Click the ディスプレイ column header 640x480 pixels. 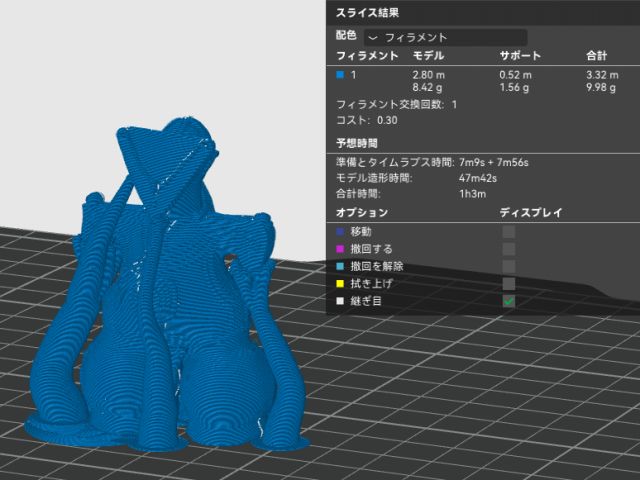pyautogui.click(x=531, y=213)
